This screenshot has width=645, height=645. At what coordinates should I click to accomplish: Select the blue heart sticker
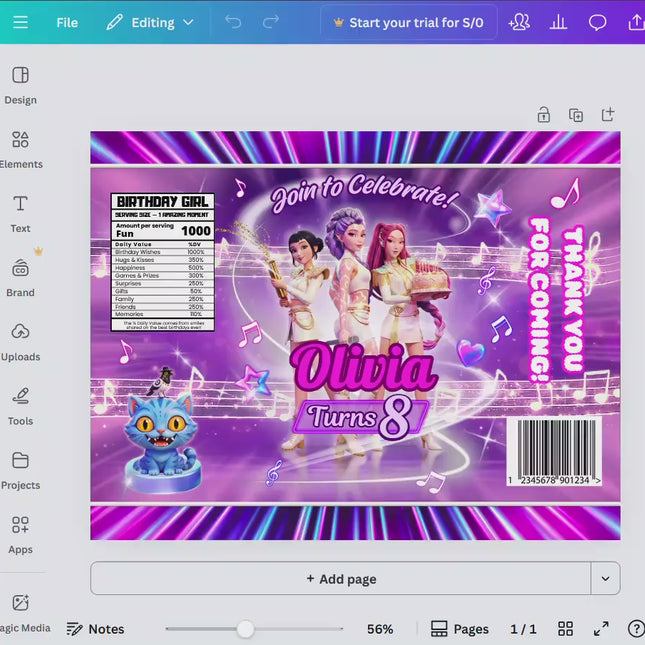[x=471, y=352]
